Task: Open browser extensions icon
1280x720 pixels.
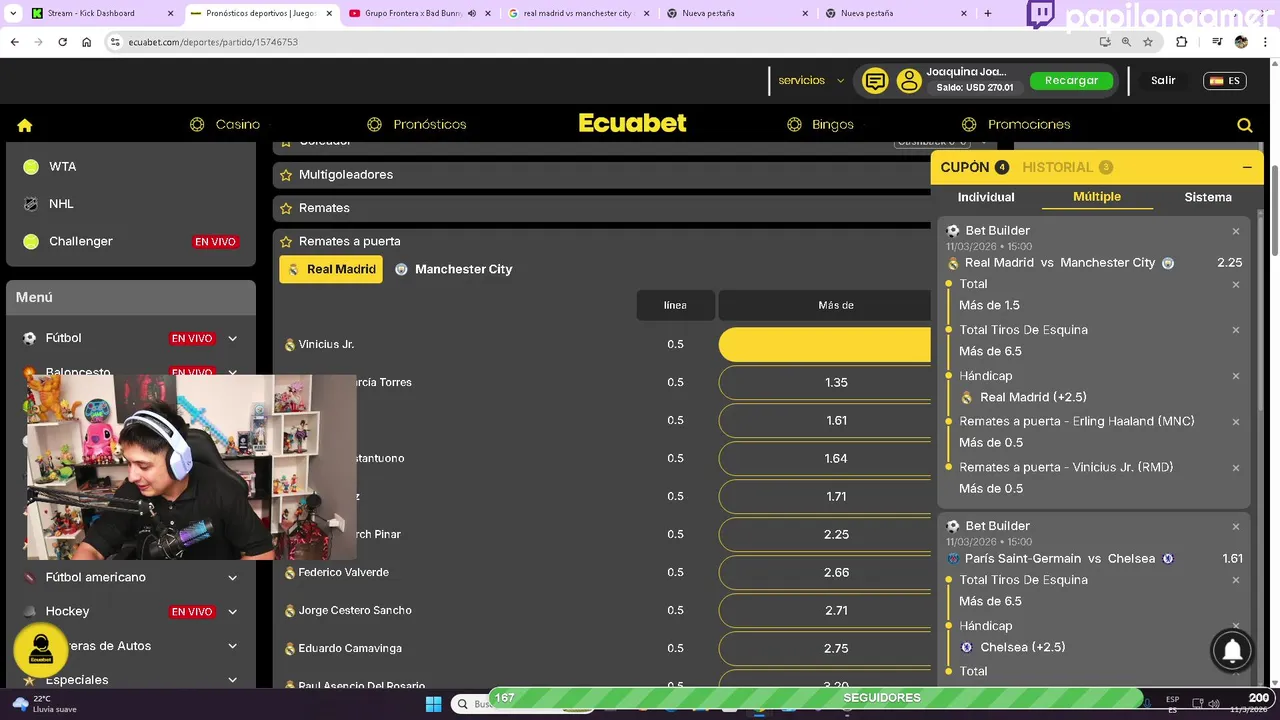Action: (1182, 42)
